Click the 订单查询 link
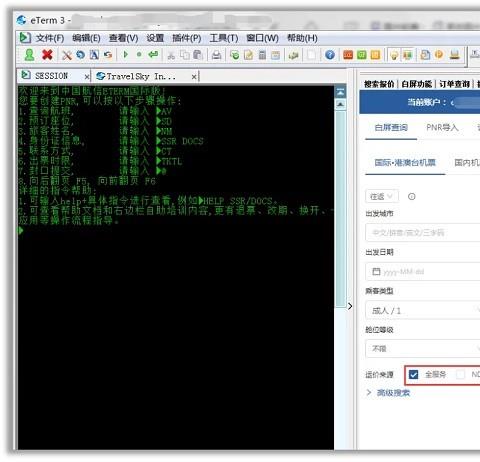Viewport: 480px width, 462px height. pos(454,84)
